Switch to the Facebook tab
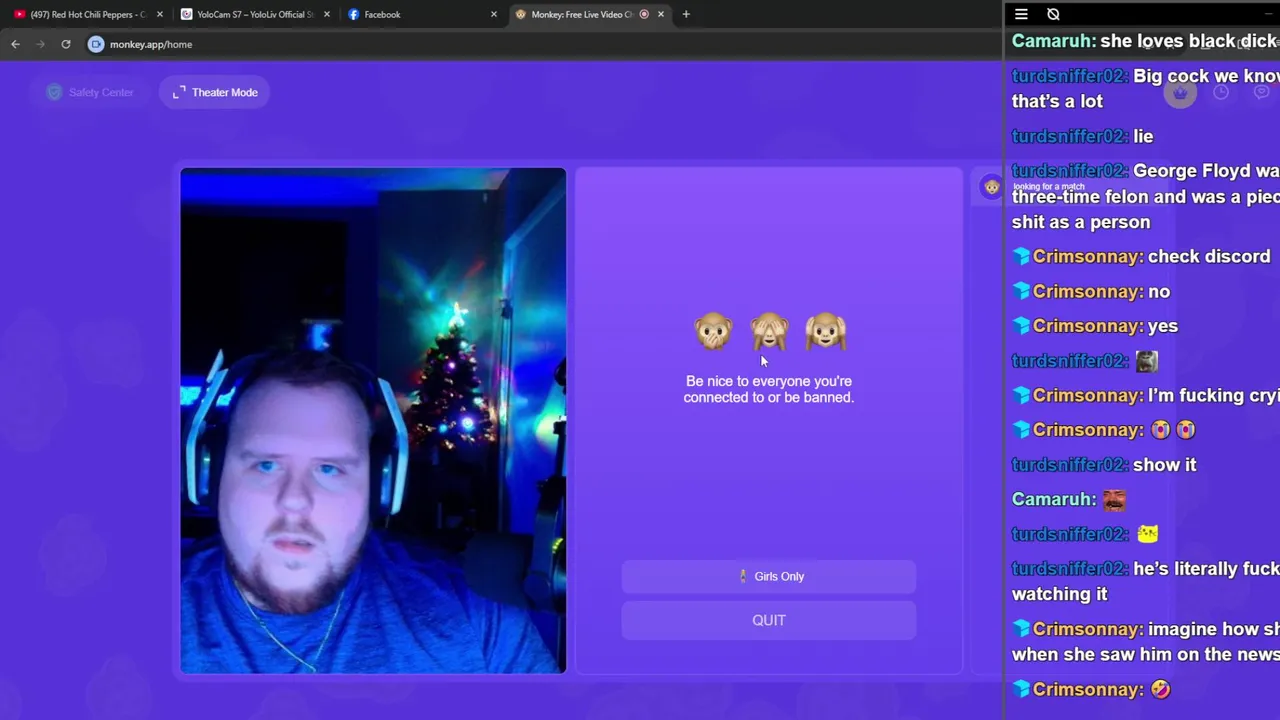Image resolution: width=1280 pixels, height=720 pixels. pos(423,14)
